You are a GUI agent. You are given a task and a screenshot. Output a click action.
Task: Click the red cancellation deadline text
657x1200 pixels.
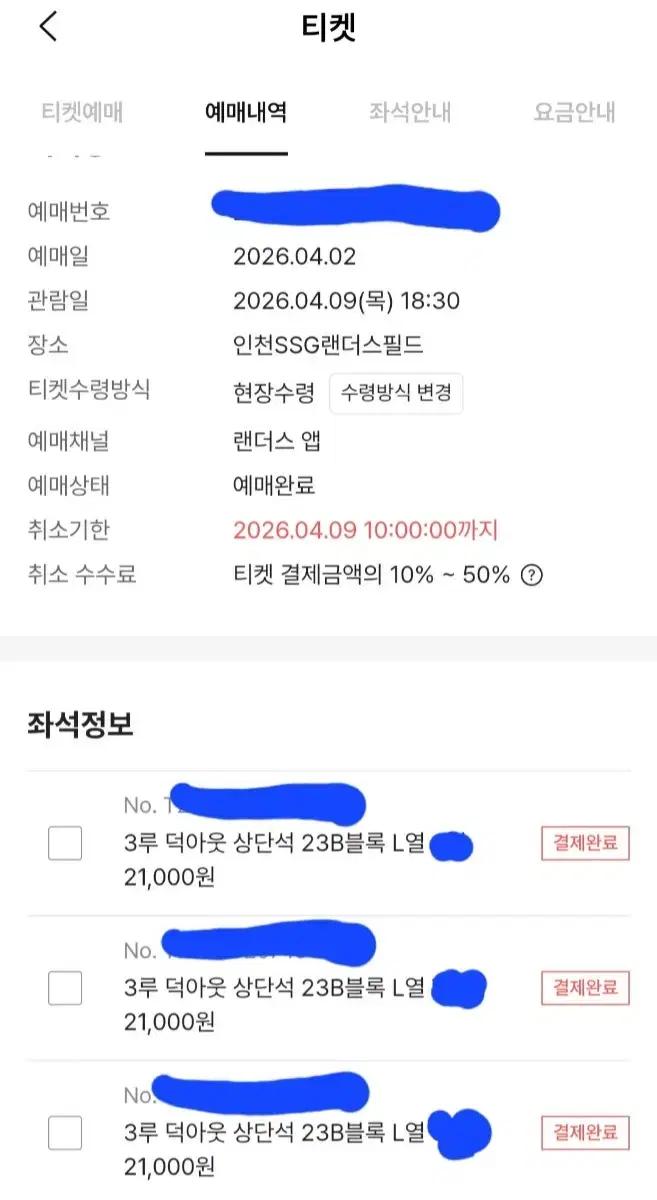point(365,529)
